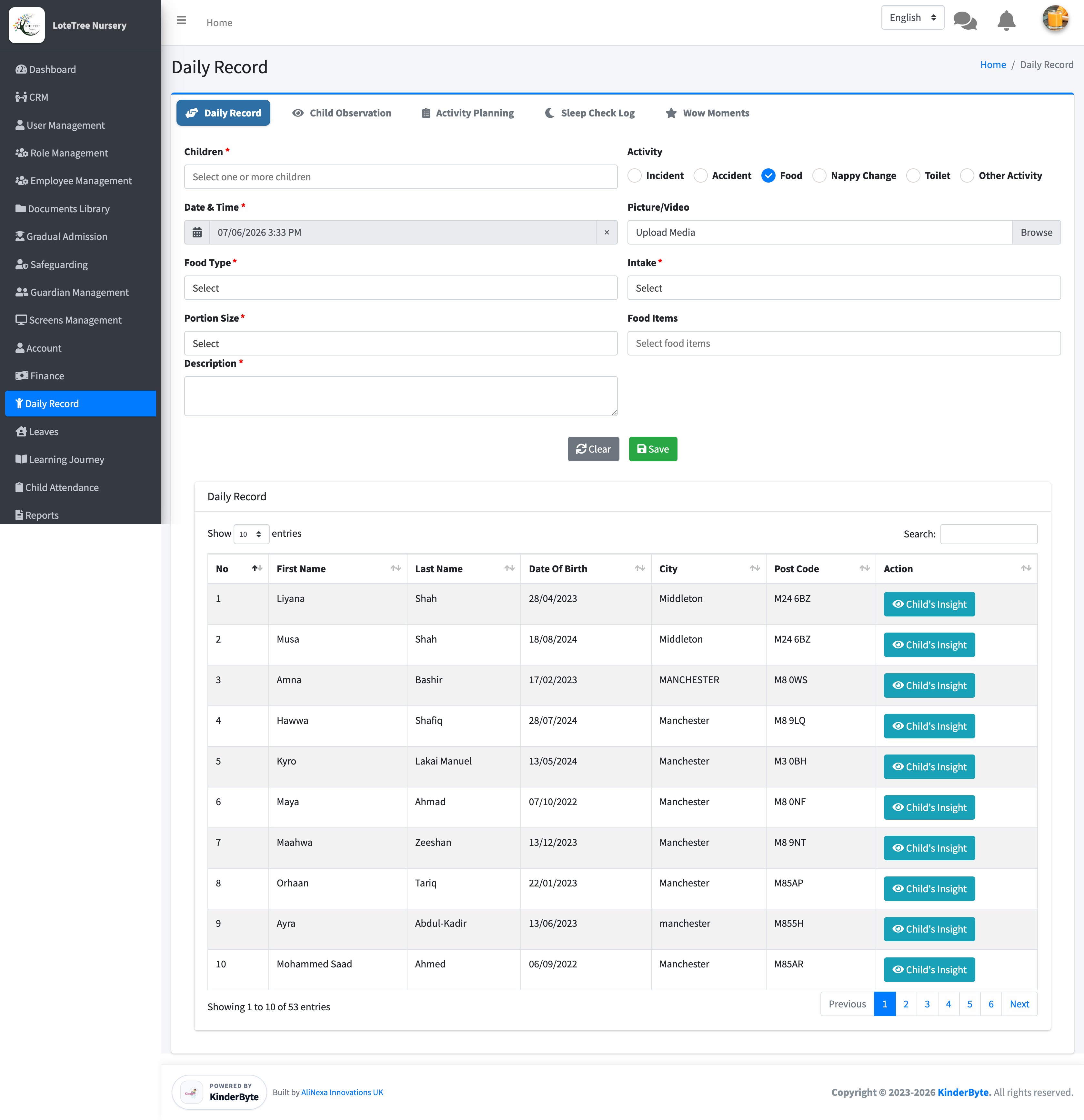
Task: Open Child's Insight for Liyana Shah
Action: coord(929,604)
